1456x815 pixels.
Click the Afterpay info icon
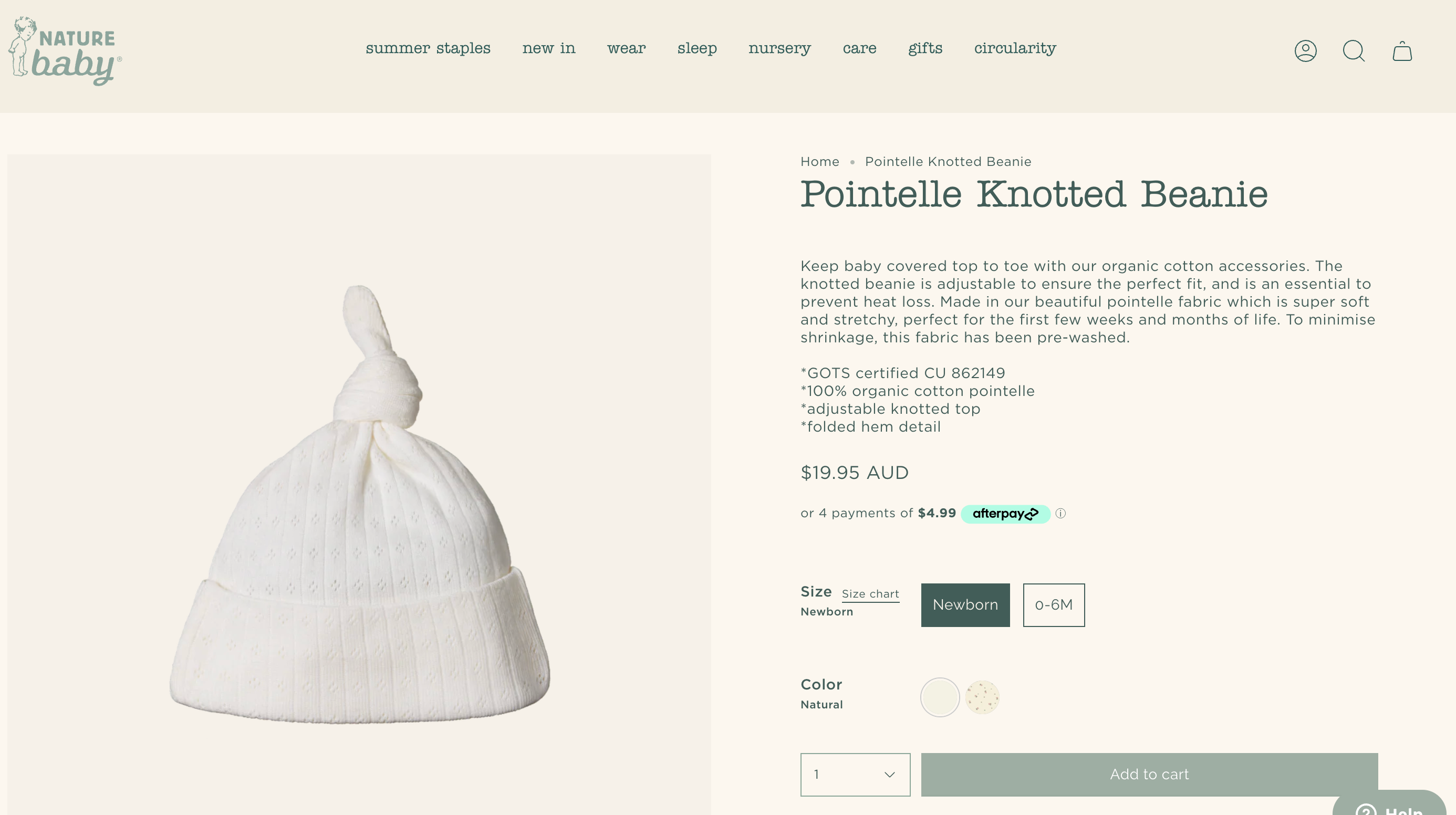1060,513
